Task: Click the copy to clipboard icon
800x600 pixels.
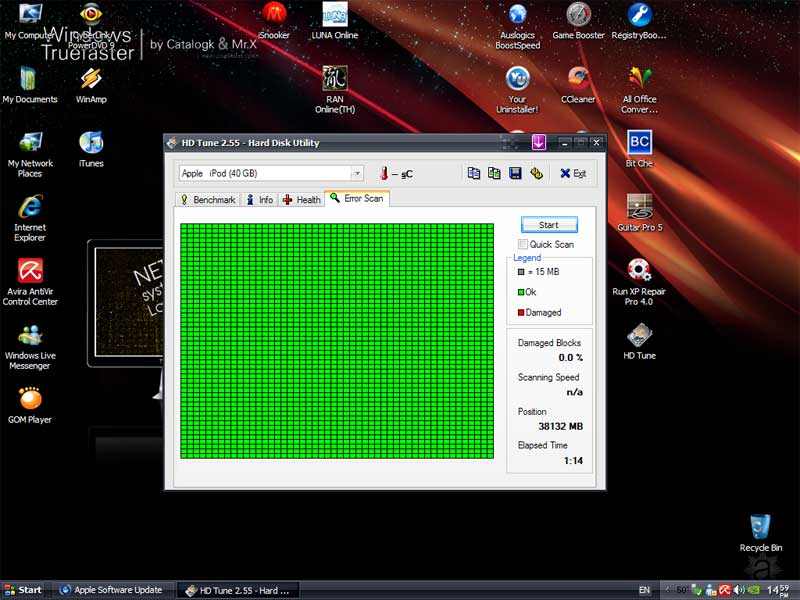Action: pos(474,173)
